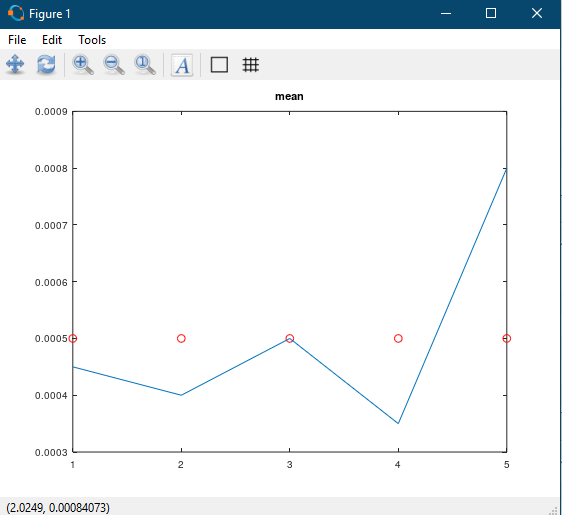Click the red circle marker at x=4
This screenshot has height=515, width=562.
click(398, 338)
